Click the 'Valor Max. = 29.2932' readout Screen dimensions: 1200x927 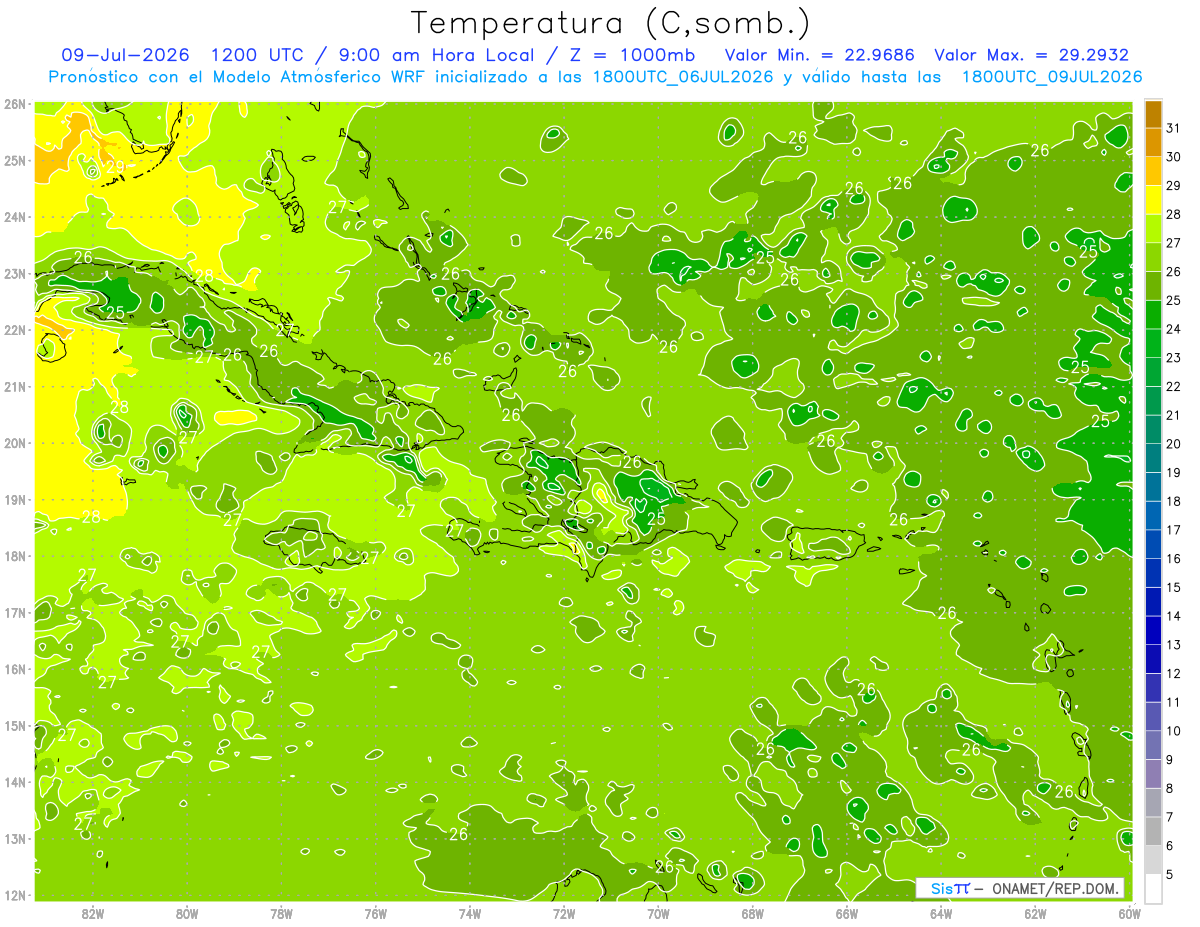click(1031, 55)
